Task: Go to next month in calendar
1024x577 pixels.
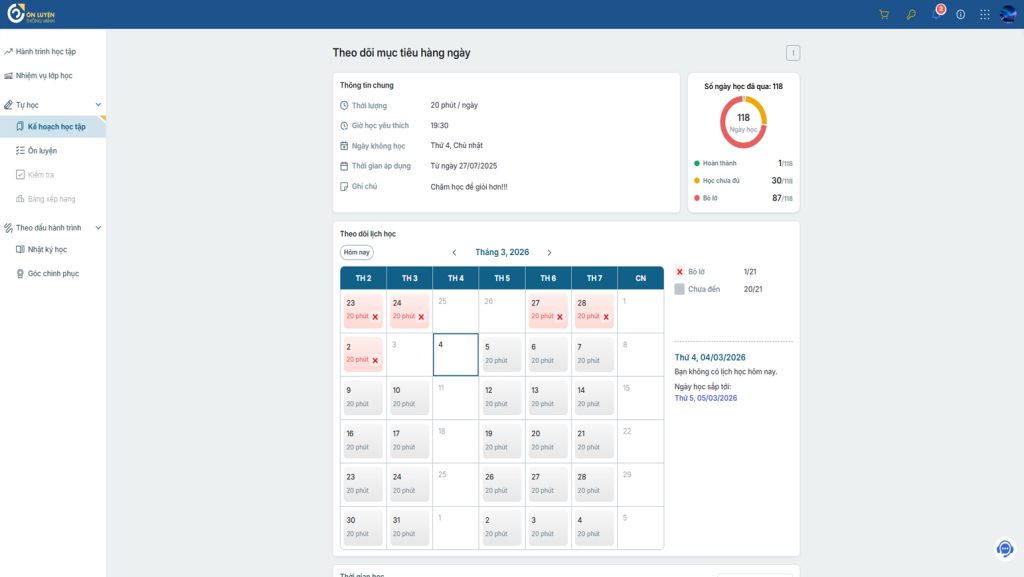Action: pyautogui.click(x=549, y=253)
